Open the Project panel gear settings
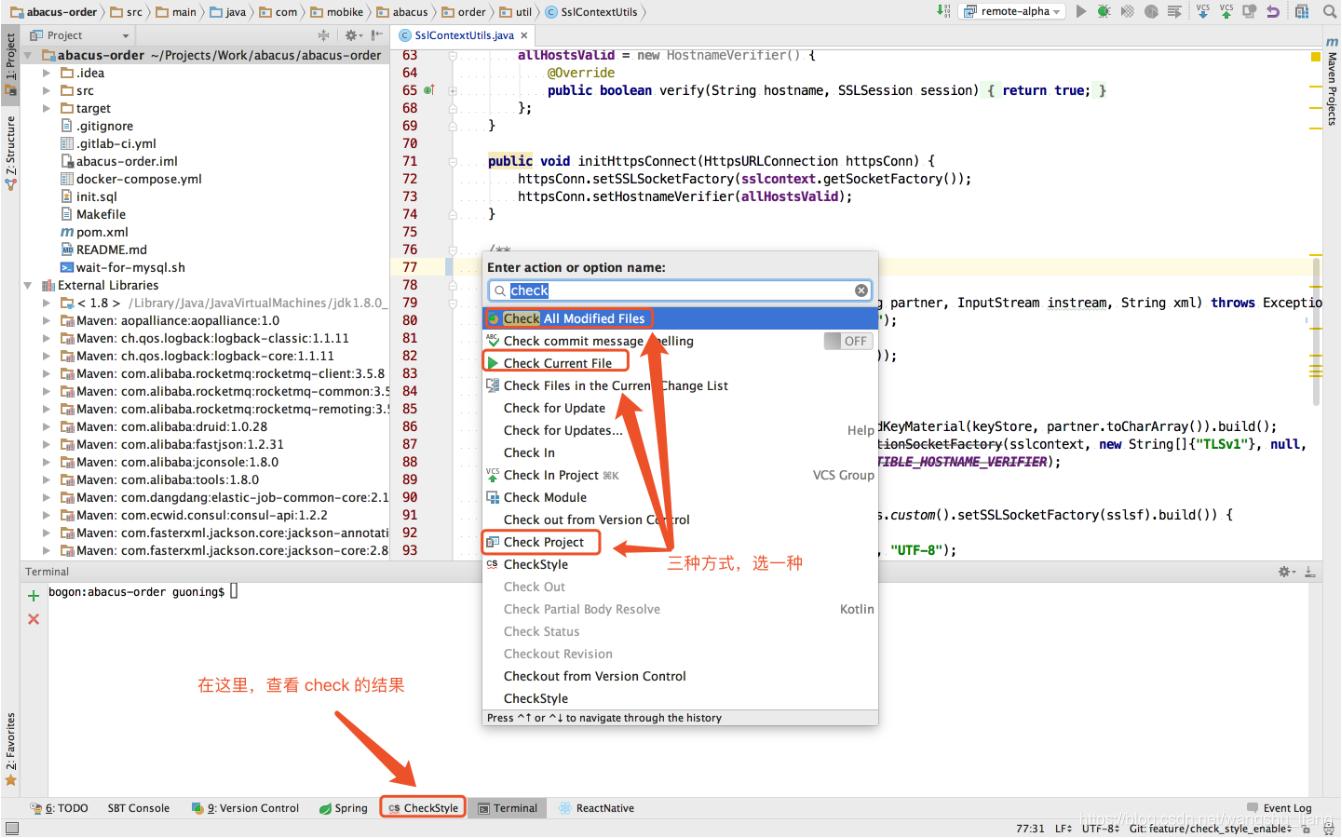1342x838 pixels. 353,35
